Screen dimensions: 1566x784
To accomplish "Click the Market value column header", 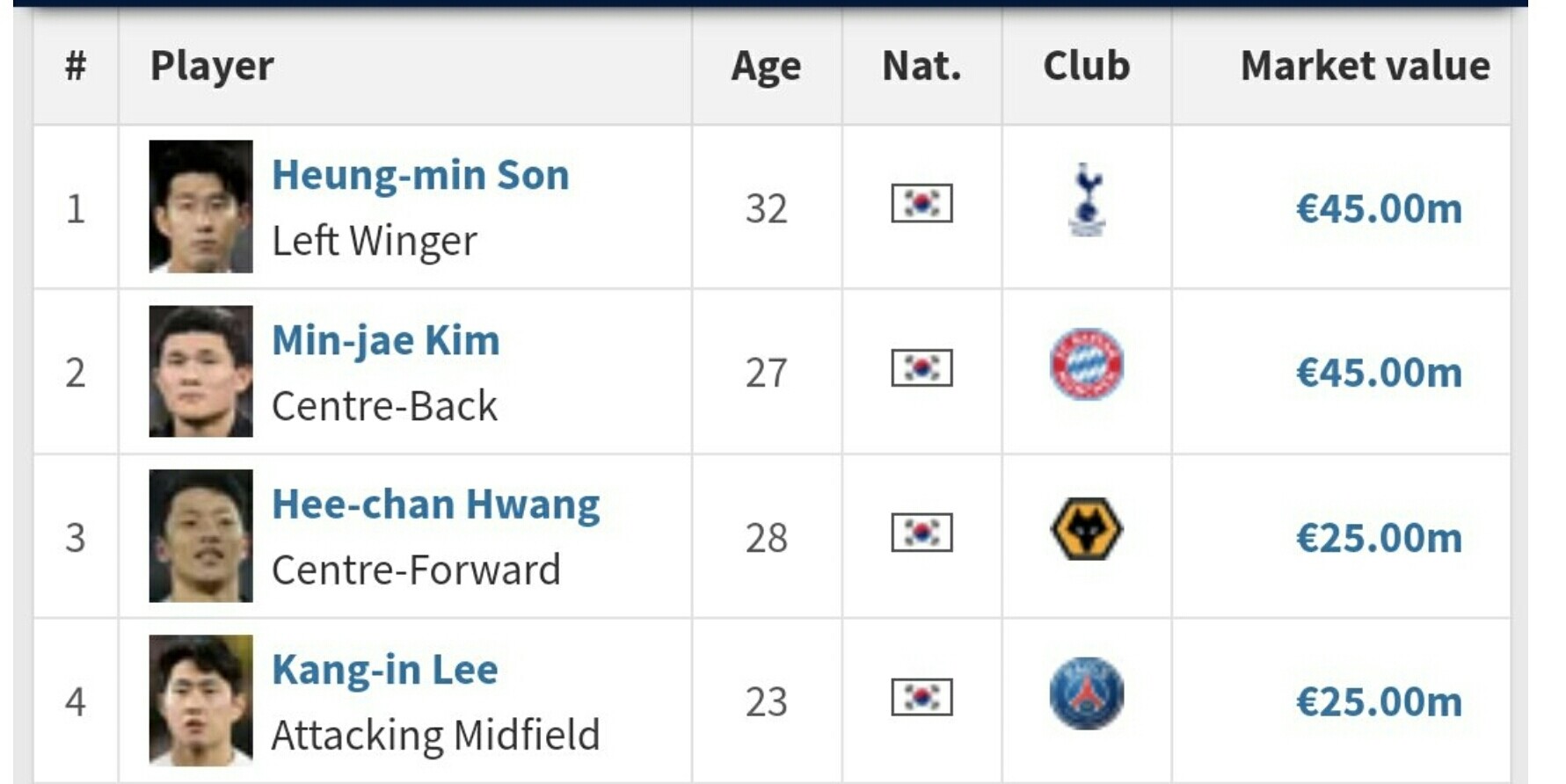I will (1365, 66).
